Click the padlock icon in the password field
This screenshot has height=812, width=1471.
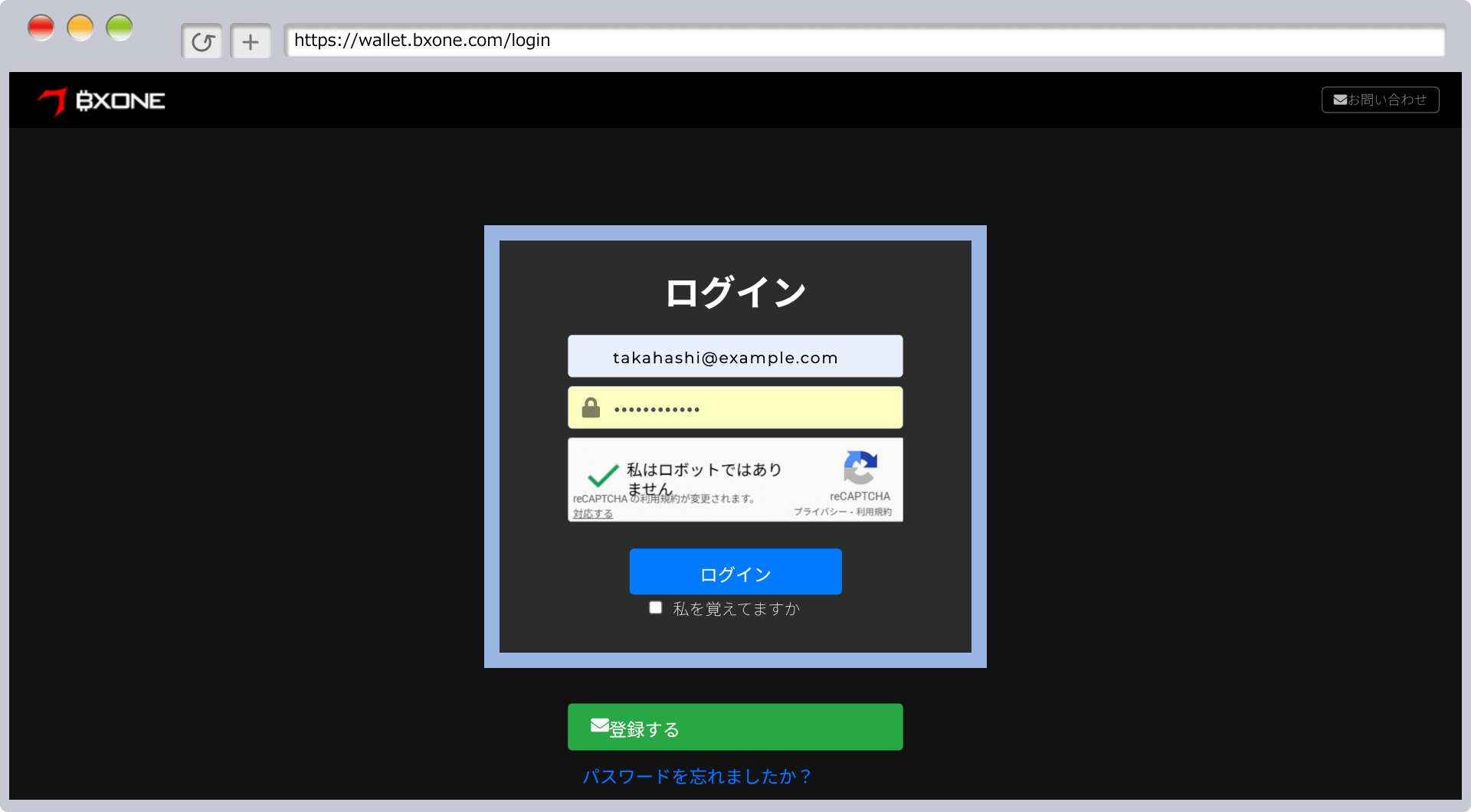[590, 407]
